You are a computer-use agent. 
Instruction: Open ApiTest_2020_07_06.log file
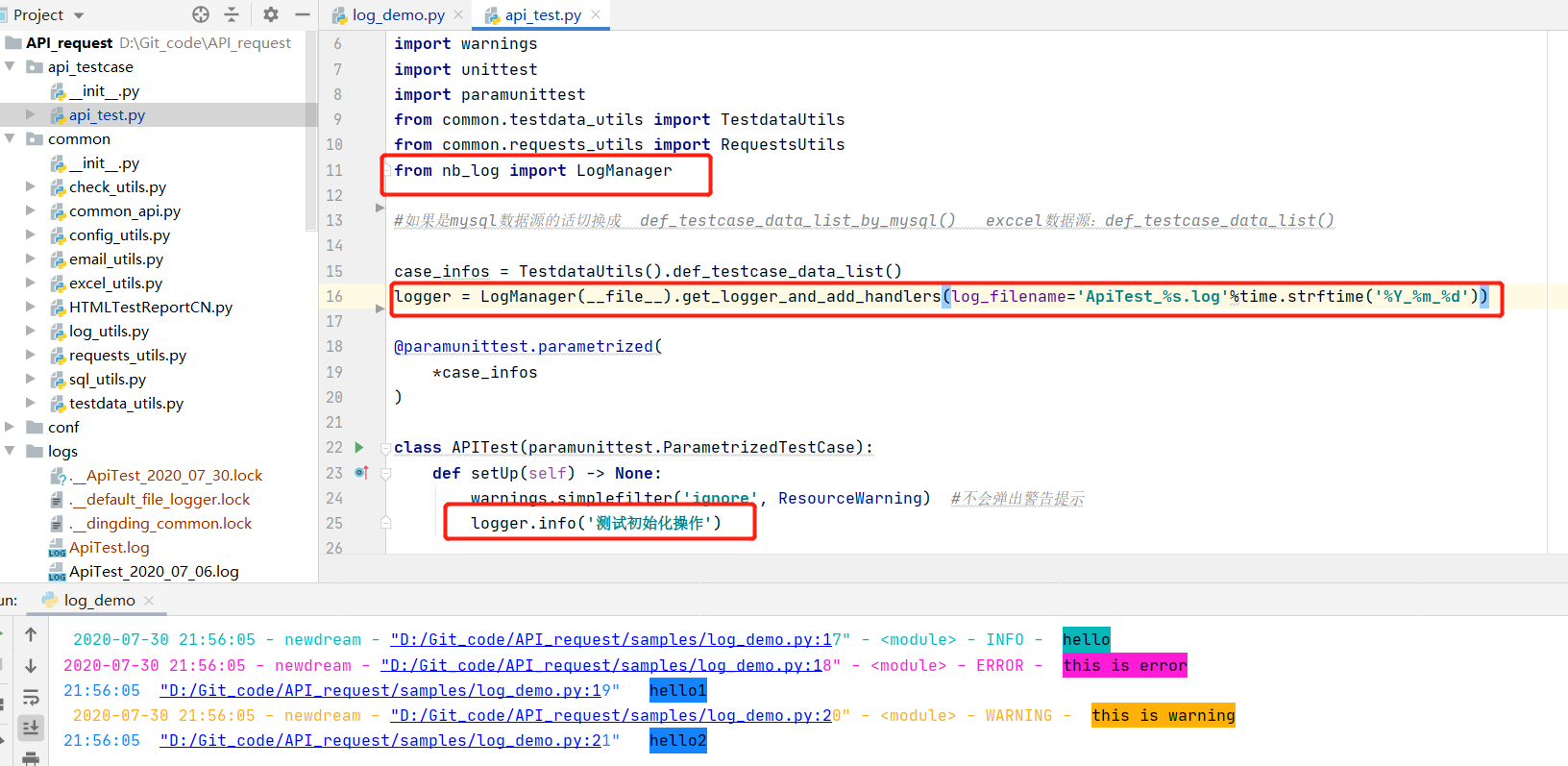click(x=154, y=571)
